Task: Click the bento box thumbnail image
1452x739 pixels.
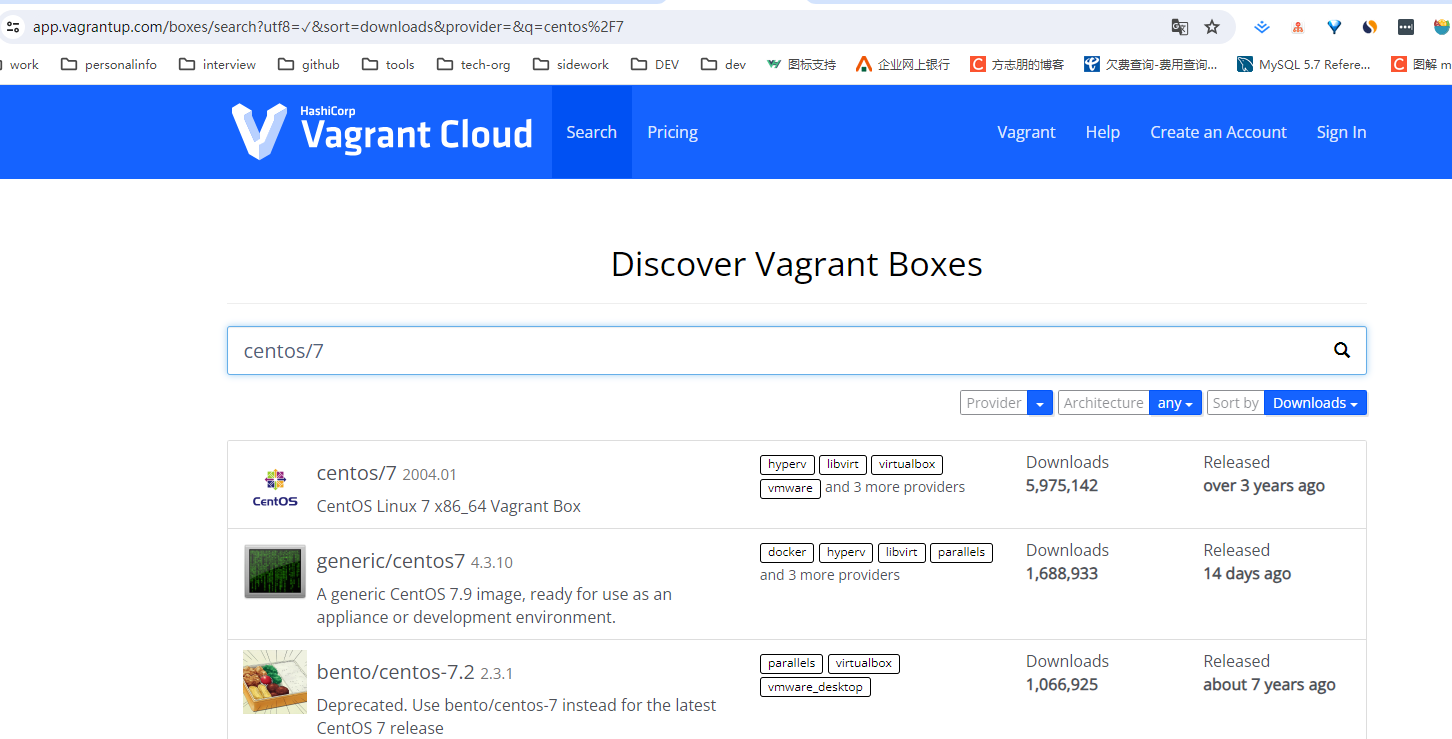Action: 275,682
